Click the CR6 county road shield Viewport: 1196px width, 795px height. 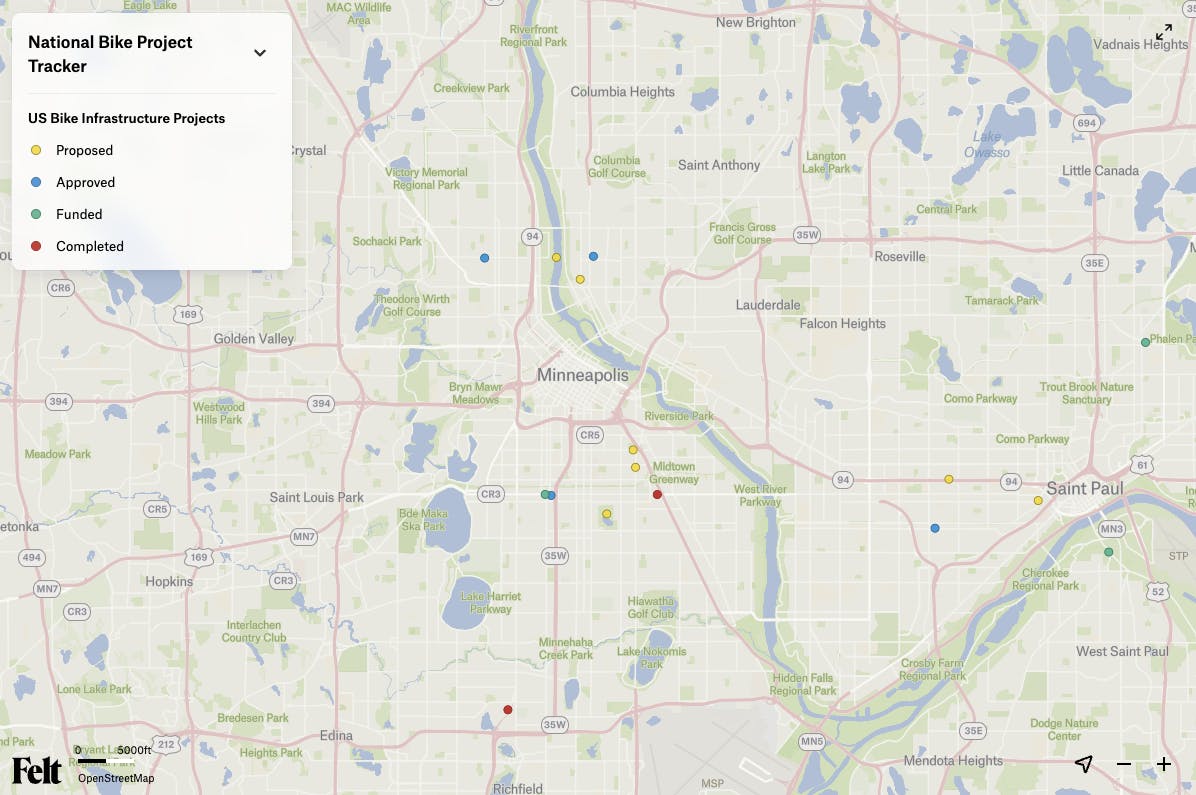pos(59,288)
